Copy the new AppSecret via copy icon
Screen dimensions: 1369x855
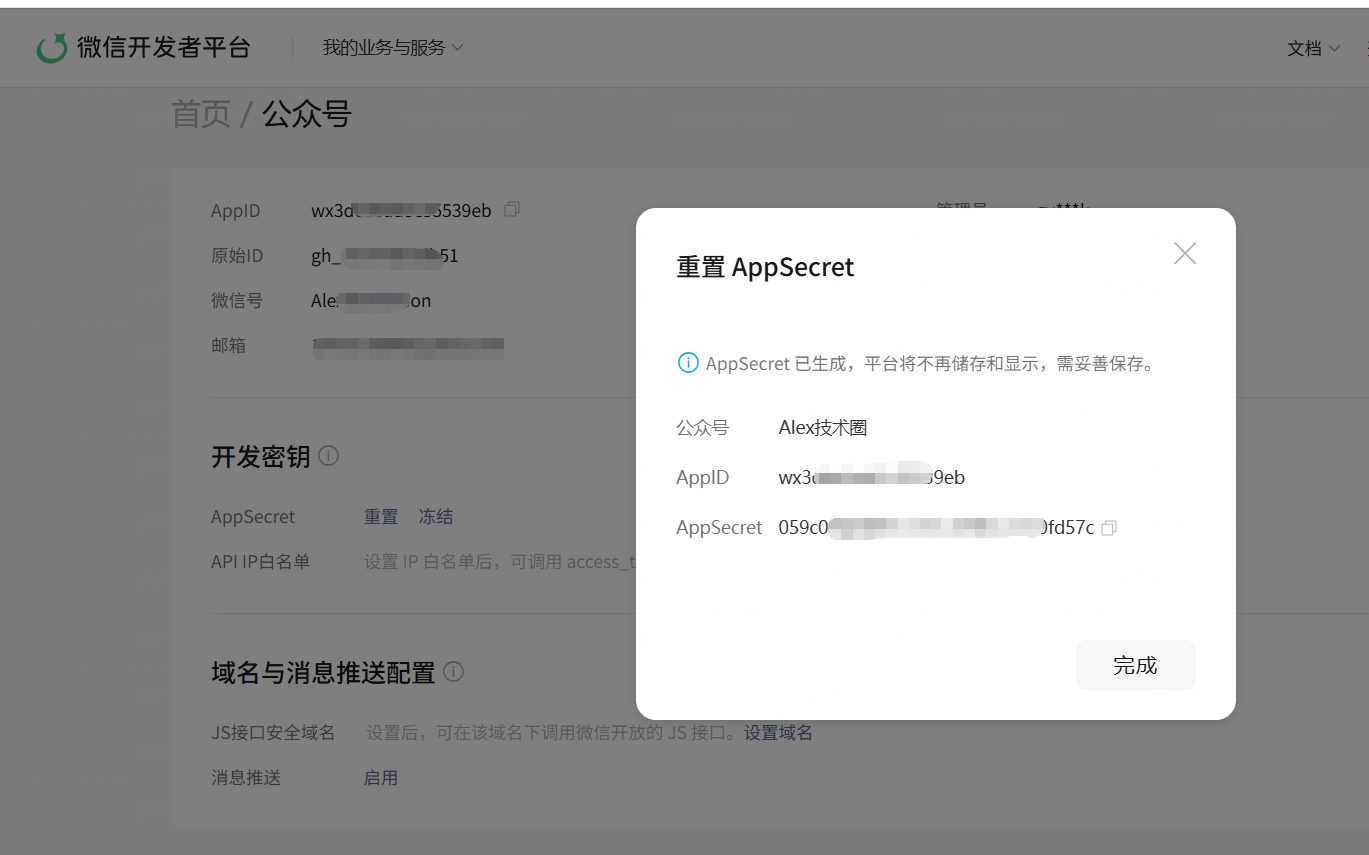(x=1108, y=527)
